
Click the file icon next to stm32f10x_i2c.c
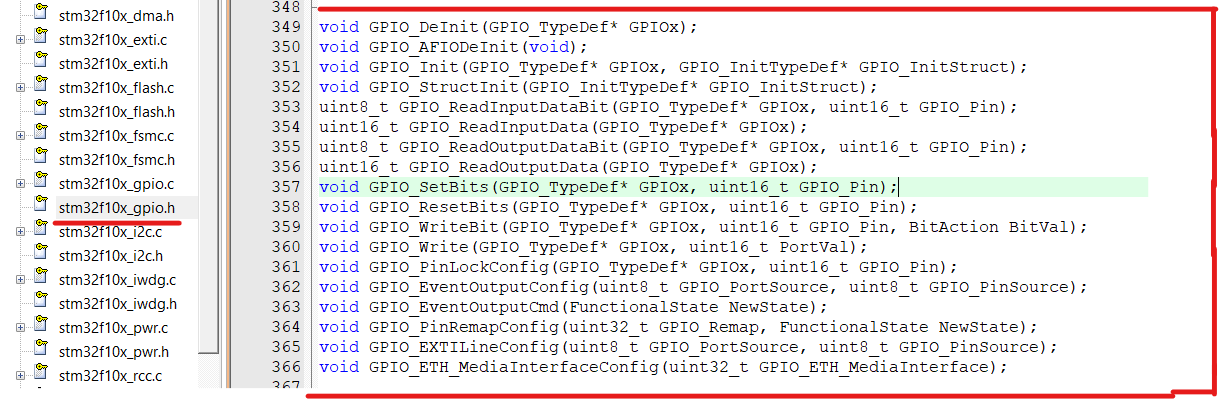point(41,229)
